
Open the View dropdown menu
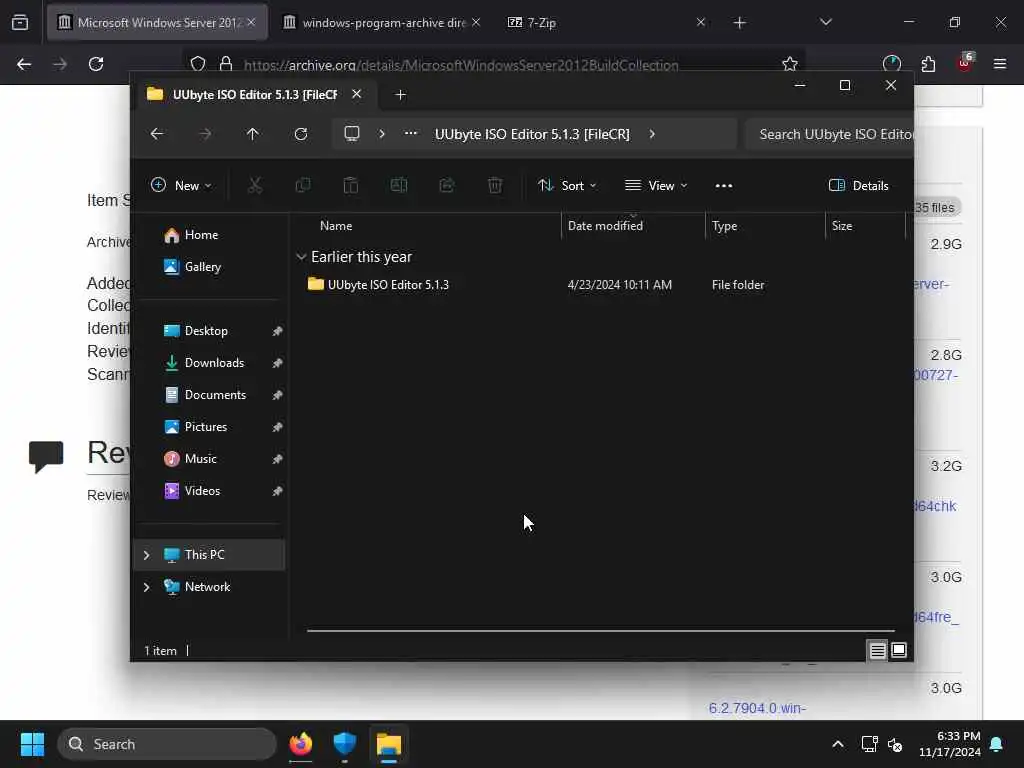tap(656, 185)
